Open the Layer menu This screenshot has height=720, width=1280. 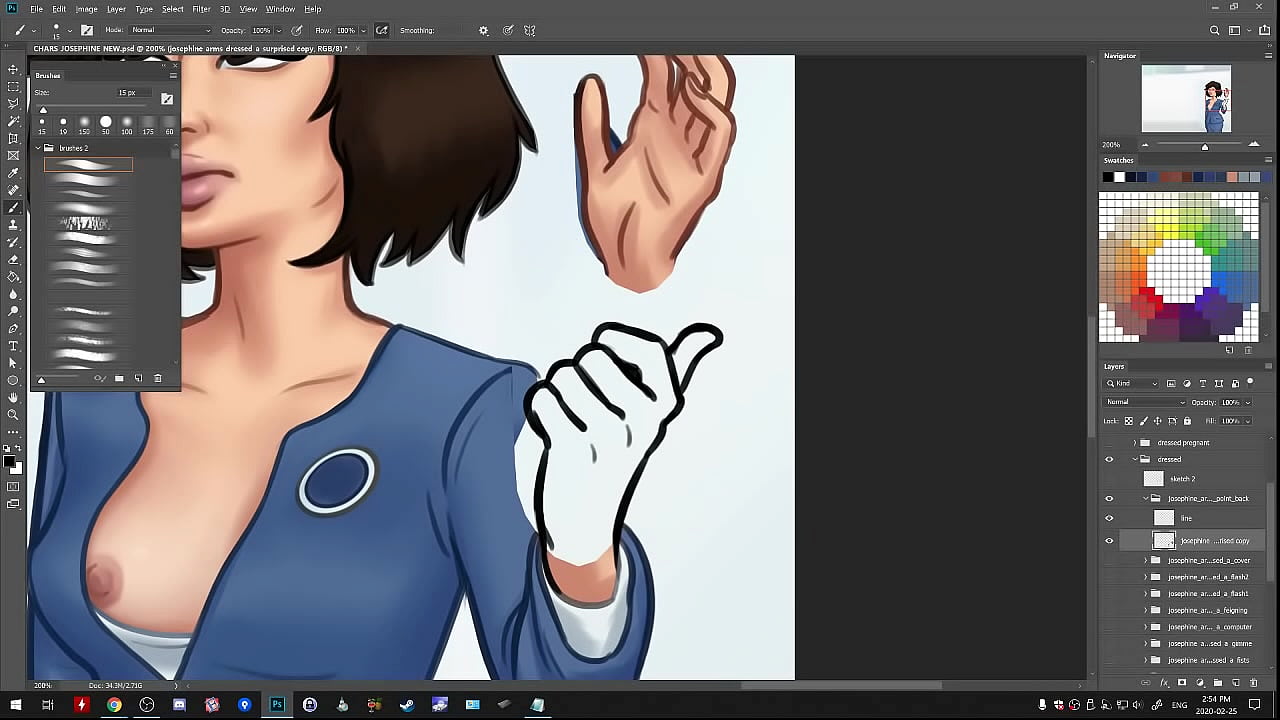pyautogui.click(x=116, y=9)
